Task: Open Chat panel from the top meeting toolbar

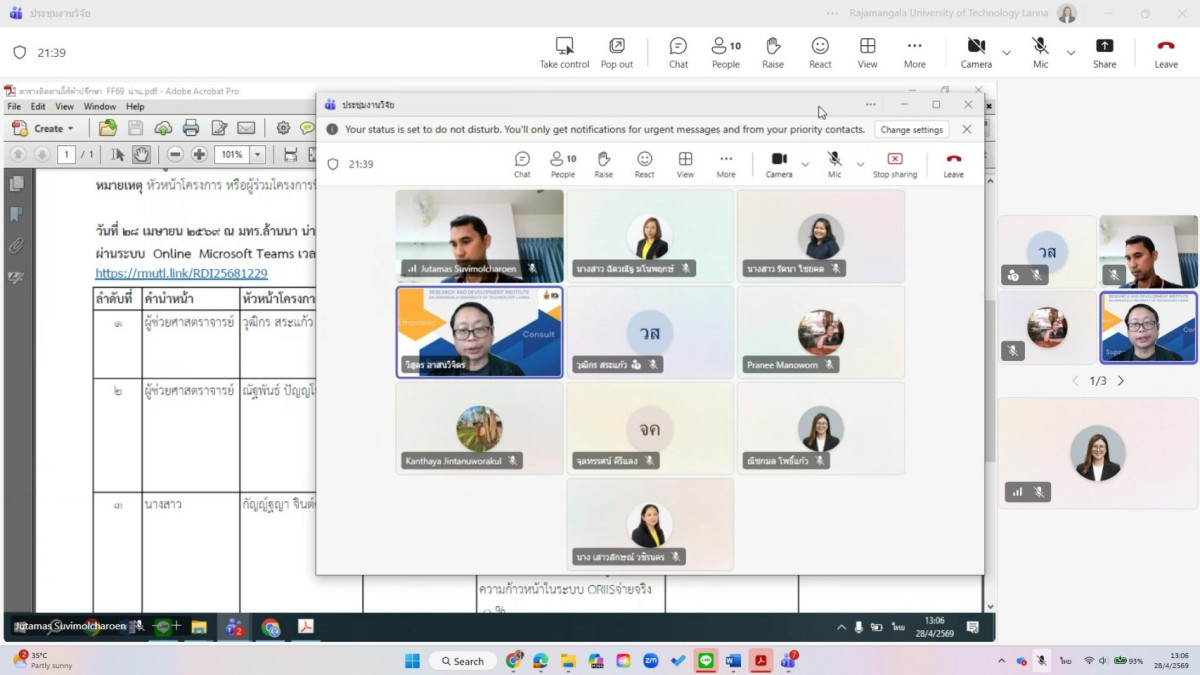Action: pyautogui.click(x=678, y=53)
